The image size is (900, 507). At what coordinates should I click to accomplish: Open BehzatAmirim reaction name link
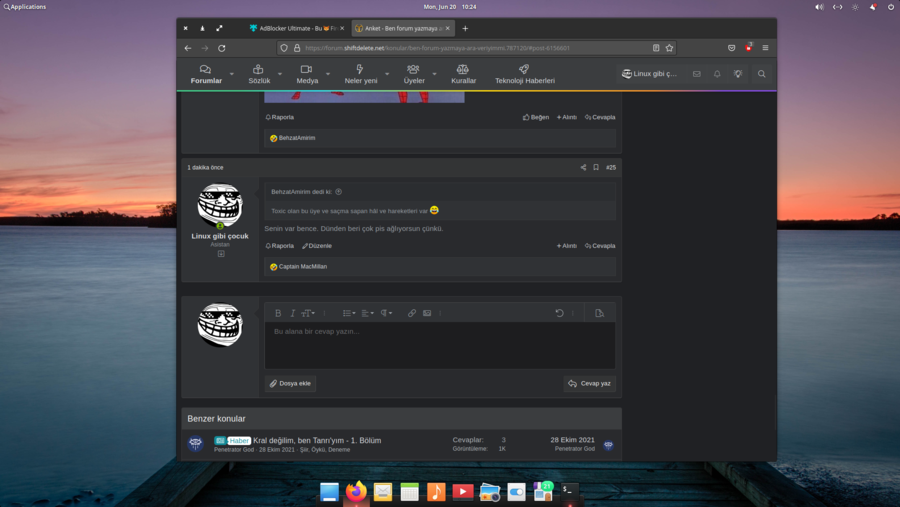coord(297,138)
